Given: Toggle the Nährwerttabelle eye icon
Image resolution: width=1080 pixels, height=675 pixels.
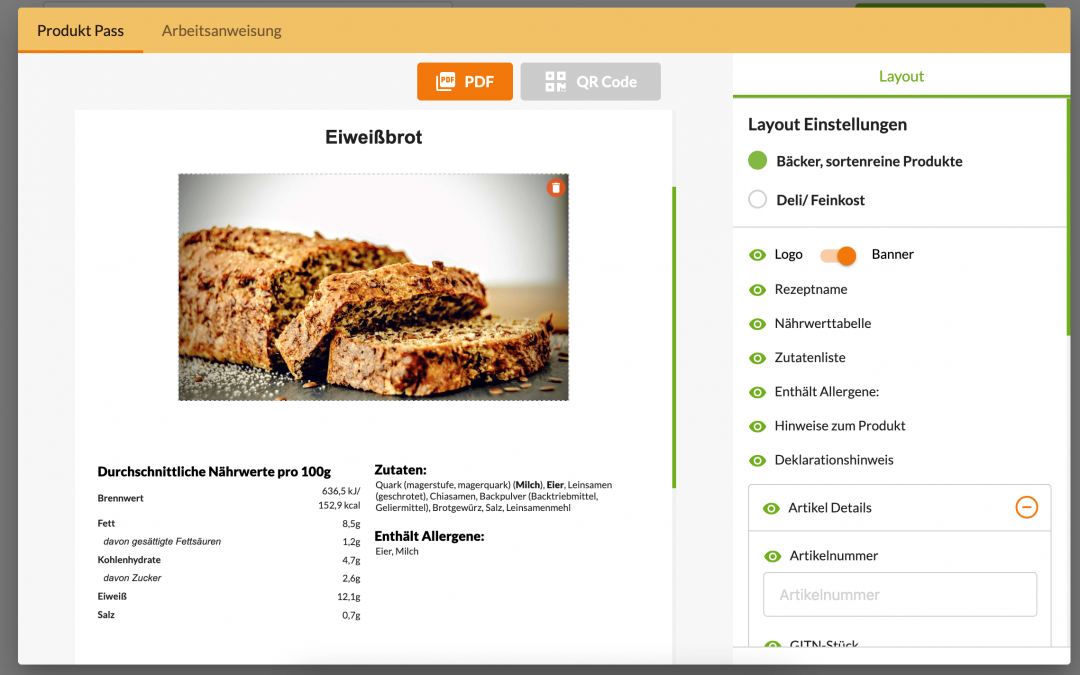Looking at the screenshot, I should click(757, 323).
